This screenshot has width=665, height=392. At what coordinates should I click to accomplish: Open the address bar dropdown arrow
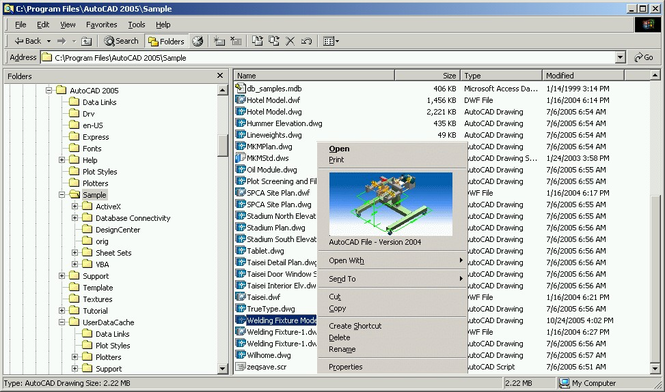pyautogui.click(x=620, y=57)
